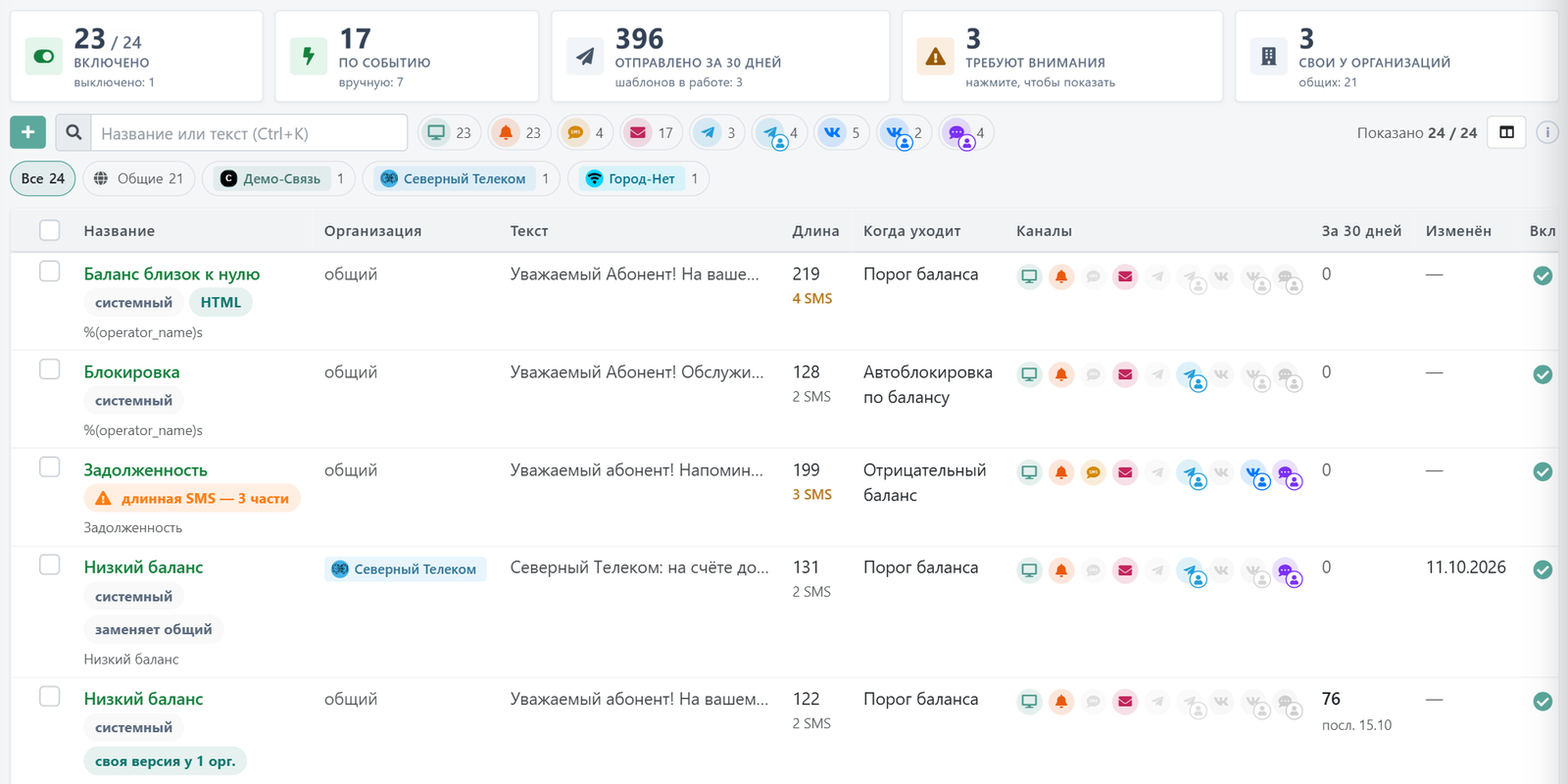This screenshot has height=784, width=1568.
Task: Open the Блокировка template link
Action: click(131, 372)
